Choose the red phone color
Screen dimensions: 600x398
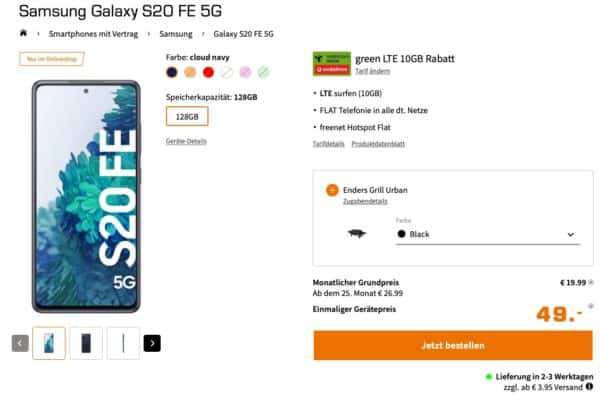[208, 72]
